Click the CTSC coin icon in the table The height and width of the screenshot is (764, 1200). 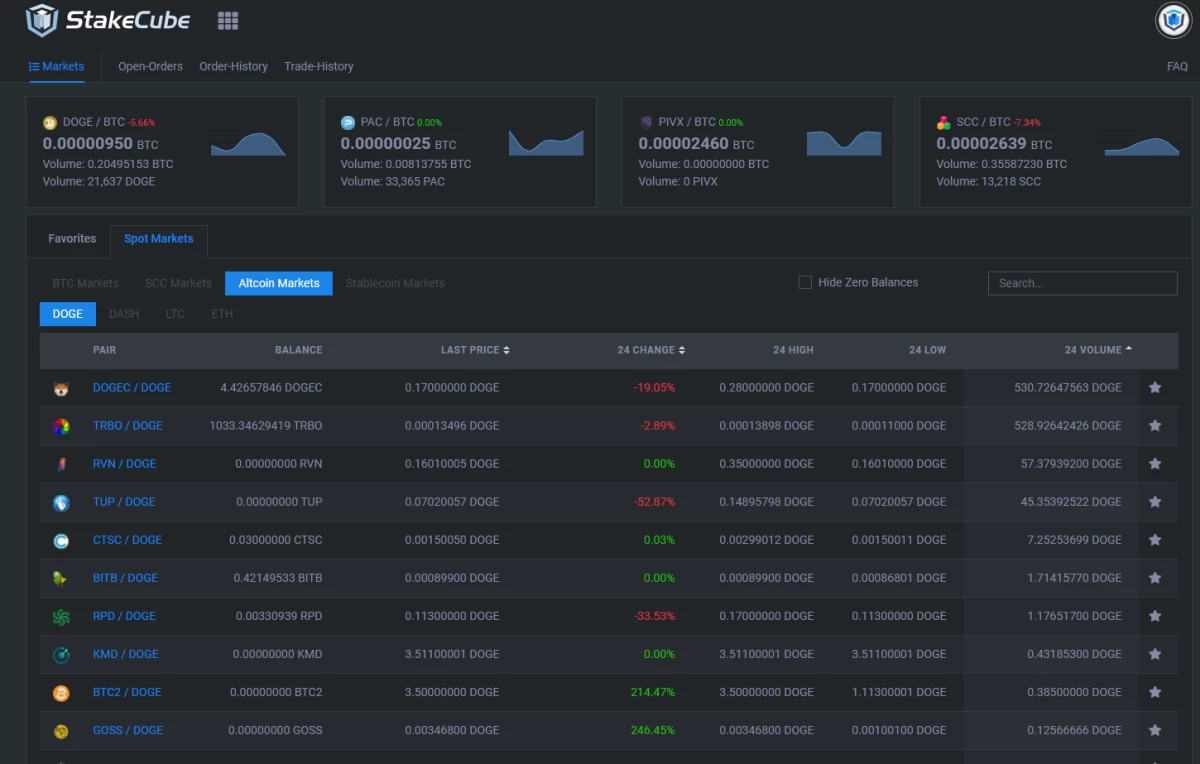tap(61, 540)
